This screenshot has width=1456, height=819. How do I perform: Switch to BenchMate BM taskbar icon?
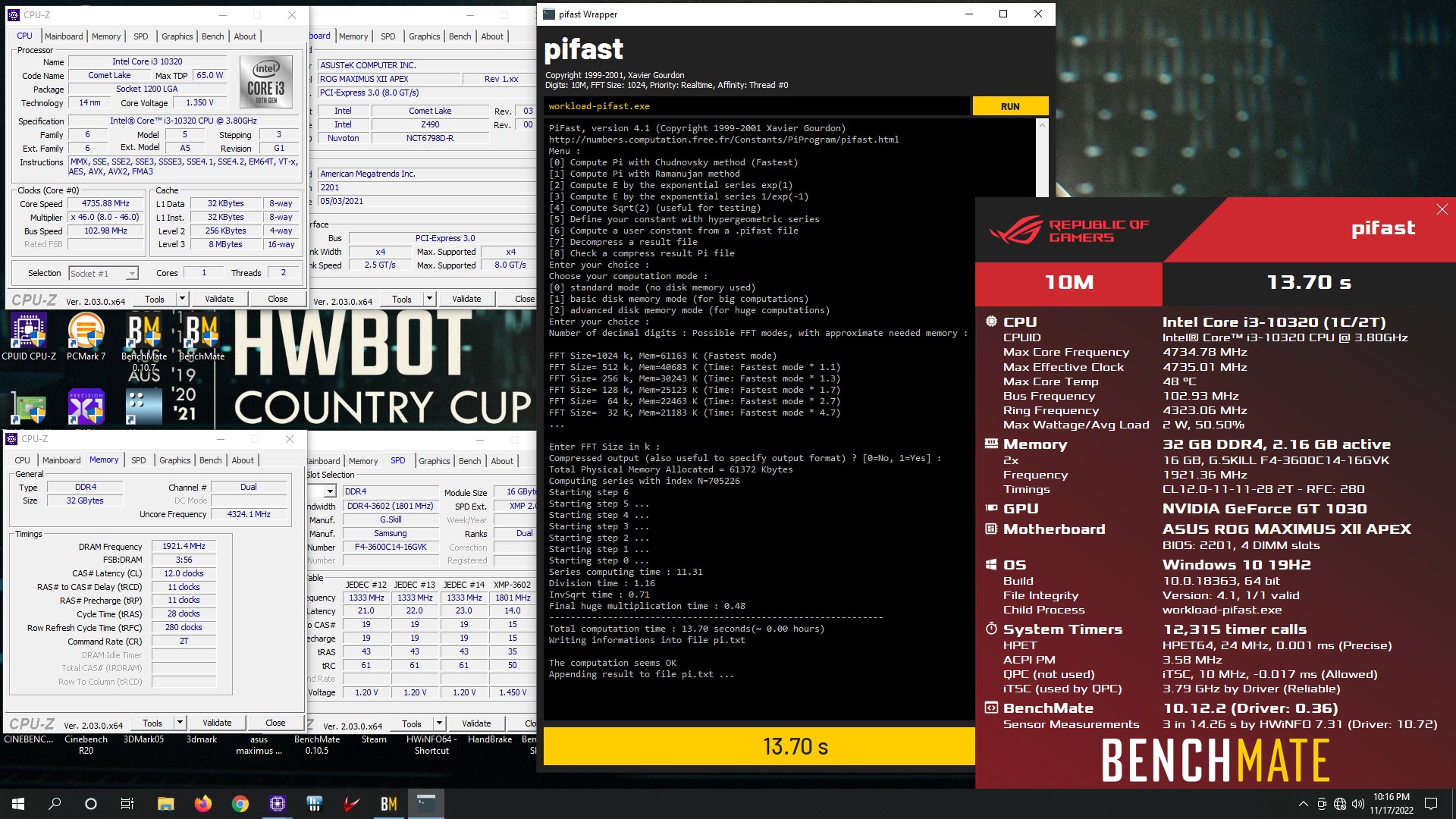point(388,804)
